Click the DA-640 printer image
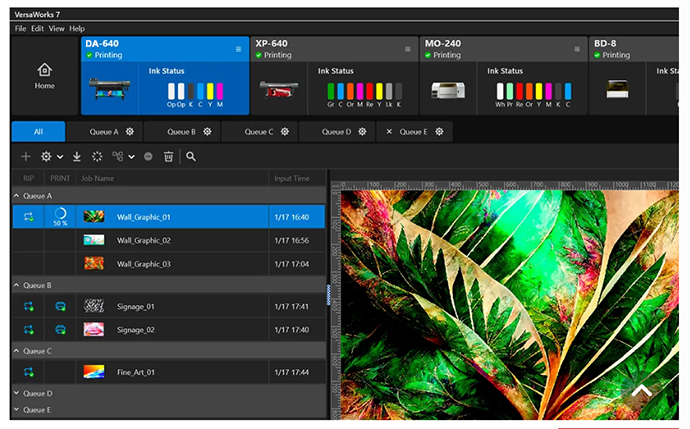Screen dimensions: 690x429 (x=109, y=89)
